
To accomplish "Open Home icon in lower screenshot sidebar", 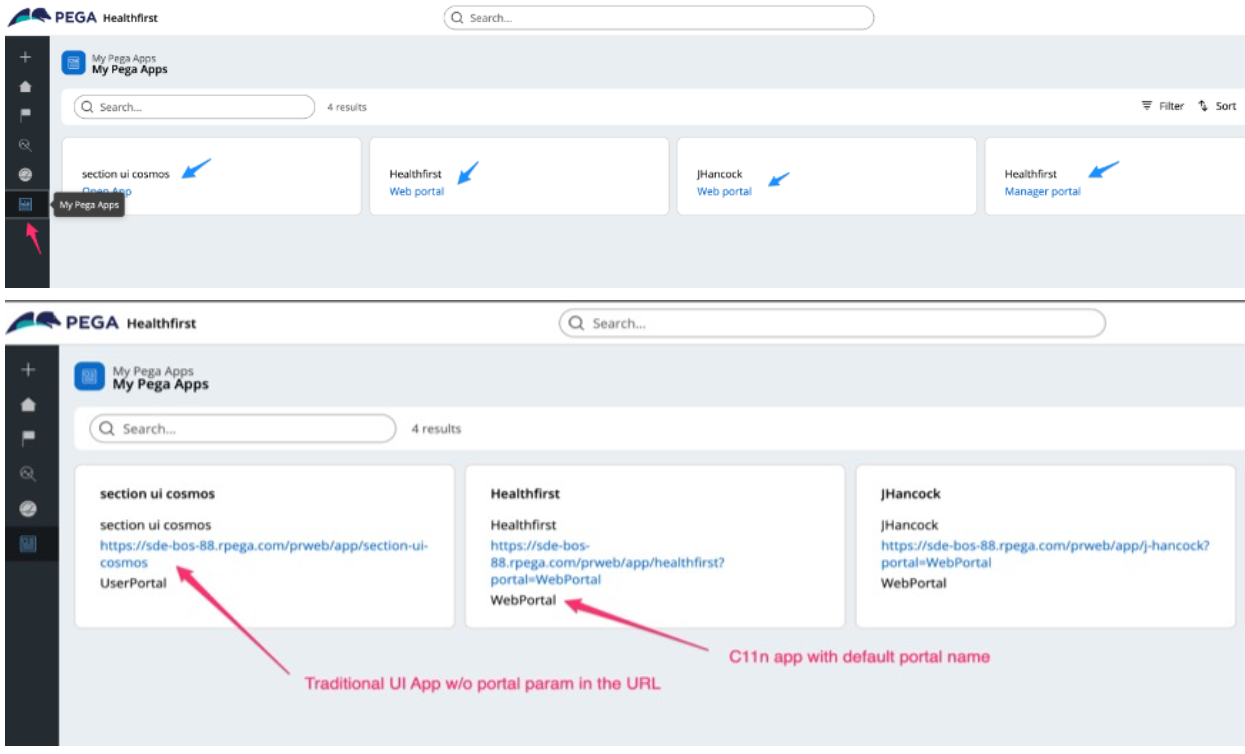I will [28, 405].
